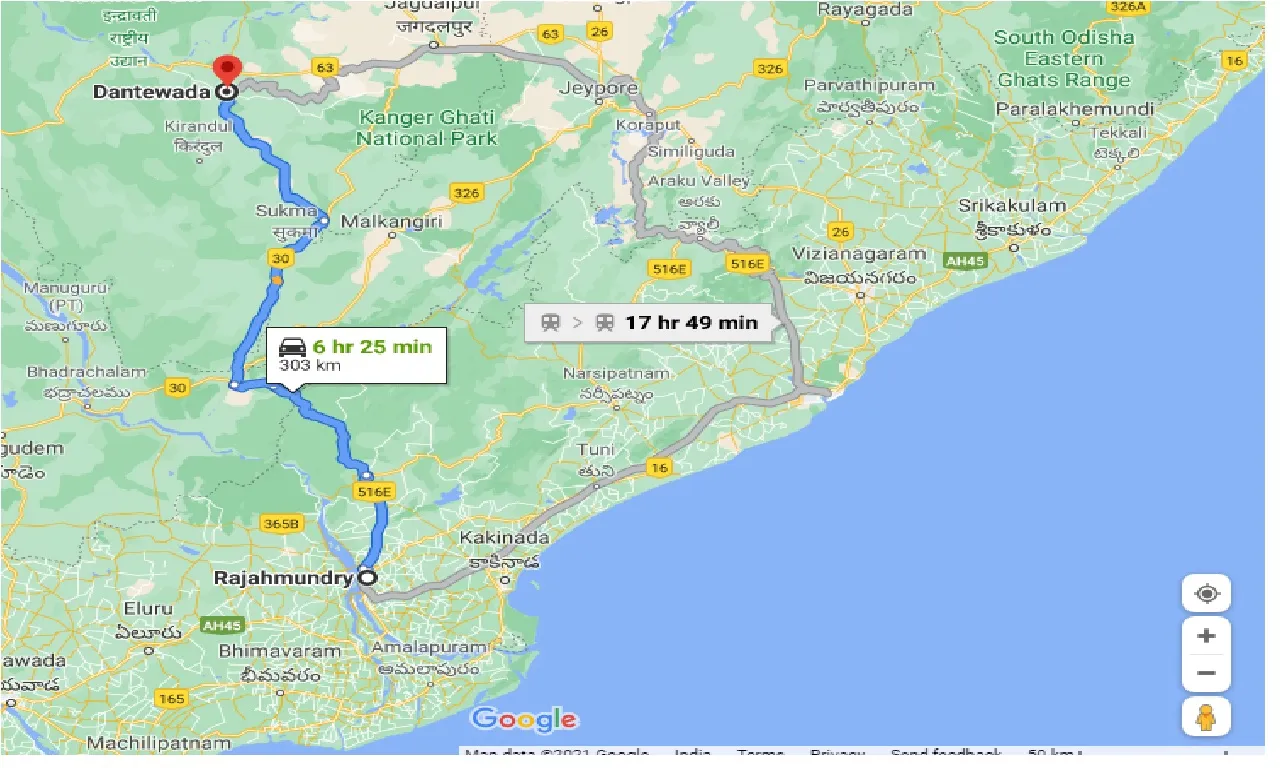Expand the route options with the chevron
The image size is (1280, 768).
[x=577, y=322]
